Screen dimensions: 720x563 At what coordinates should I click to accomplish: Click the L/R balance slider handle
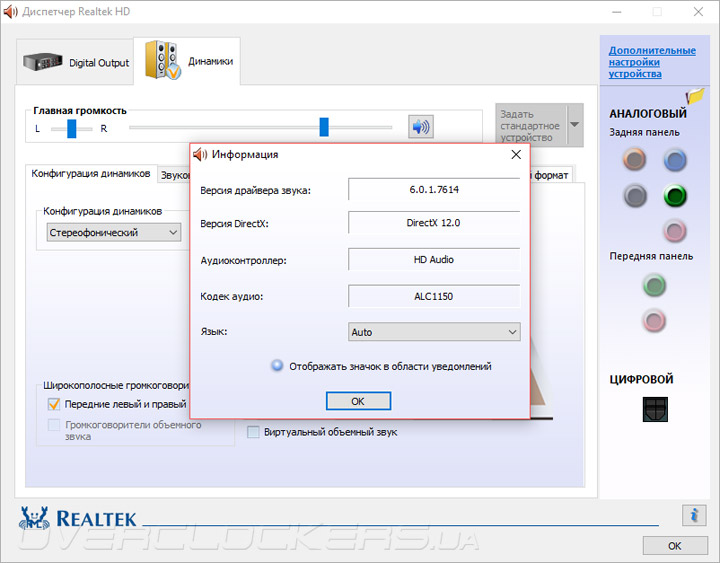pos(72,128)
